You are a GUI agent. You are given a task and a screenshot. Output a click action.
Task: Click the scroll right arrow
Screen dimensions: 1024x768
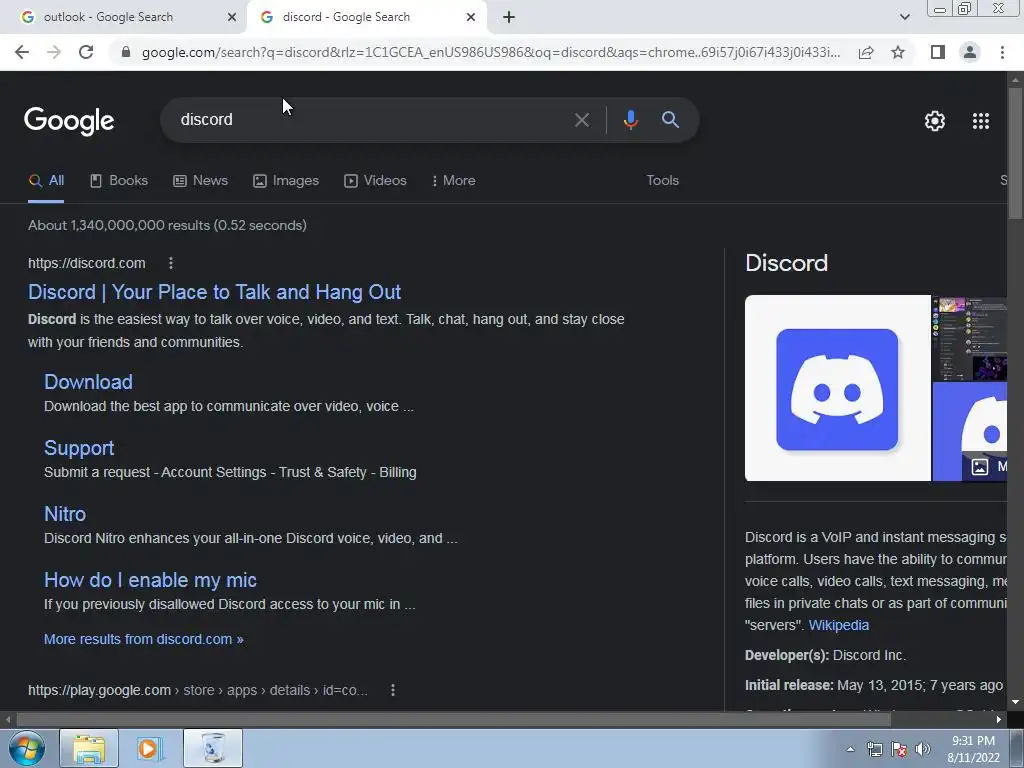coord(999,720)
